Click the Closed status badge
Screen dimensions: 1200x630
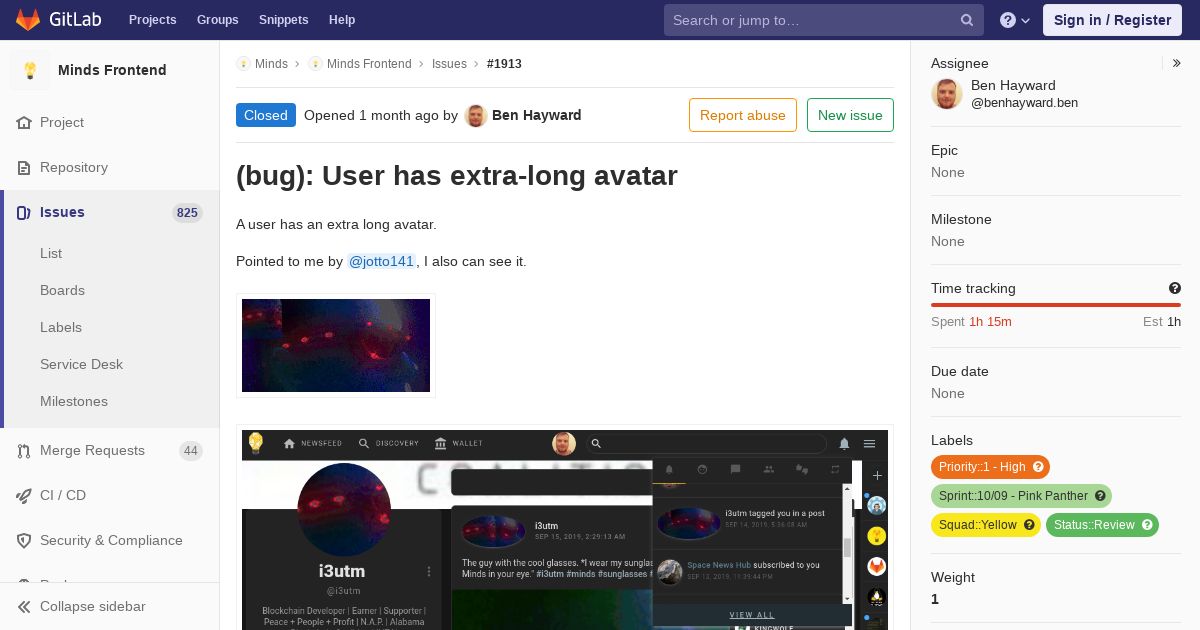click(x=266, y=115)
